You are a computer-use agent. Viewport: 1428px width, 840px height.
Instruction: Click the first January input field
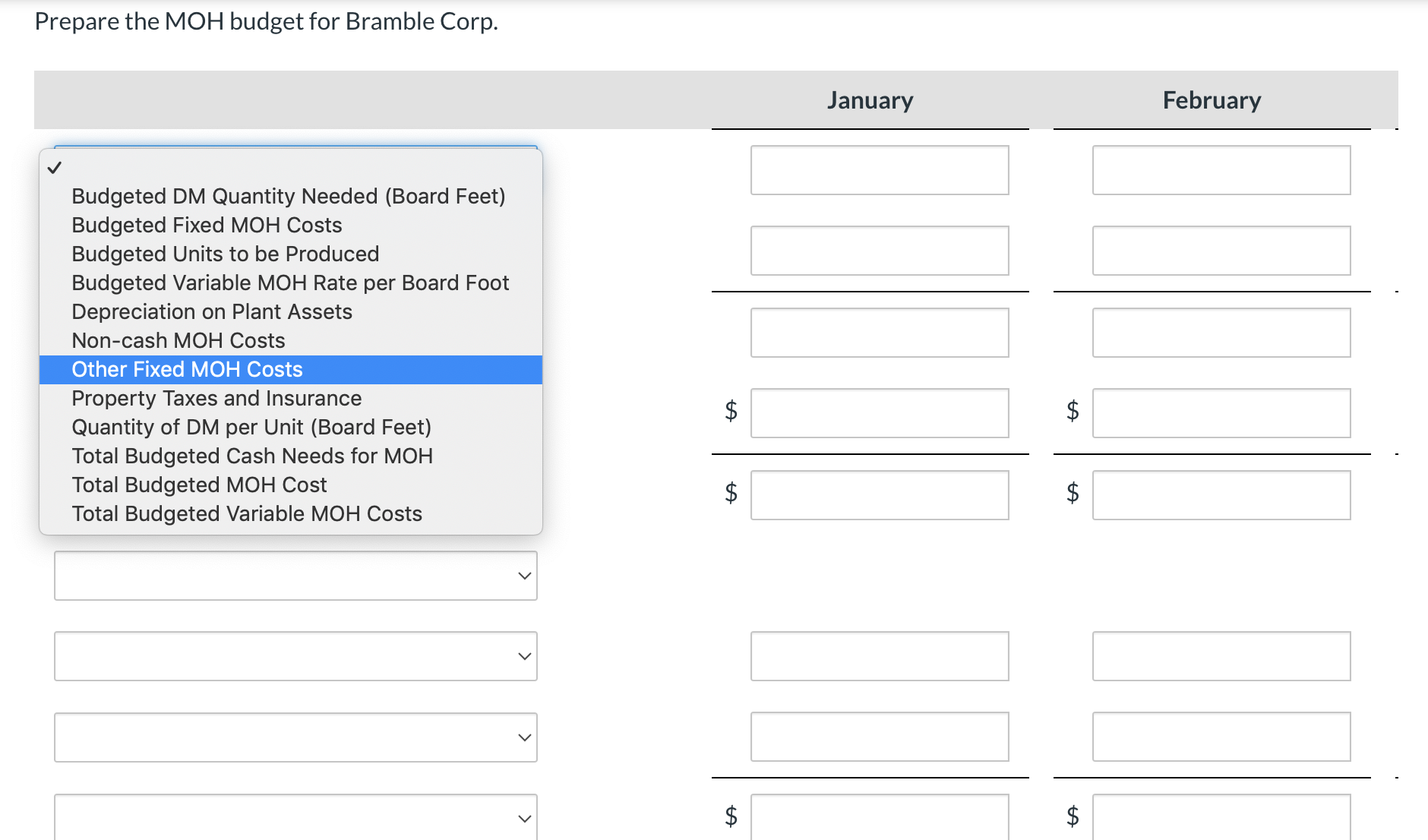(880, 170)
